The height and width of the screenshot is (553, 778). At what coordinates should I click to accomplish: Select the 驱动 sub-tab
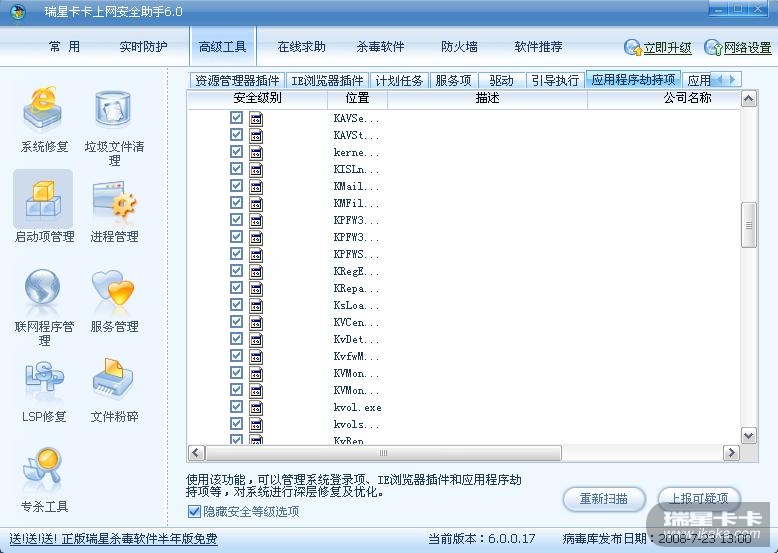pyautogui.click(x=501, y=80)
